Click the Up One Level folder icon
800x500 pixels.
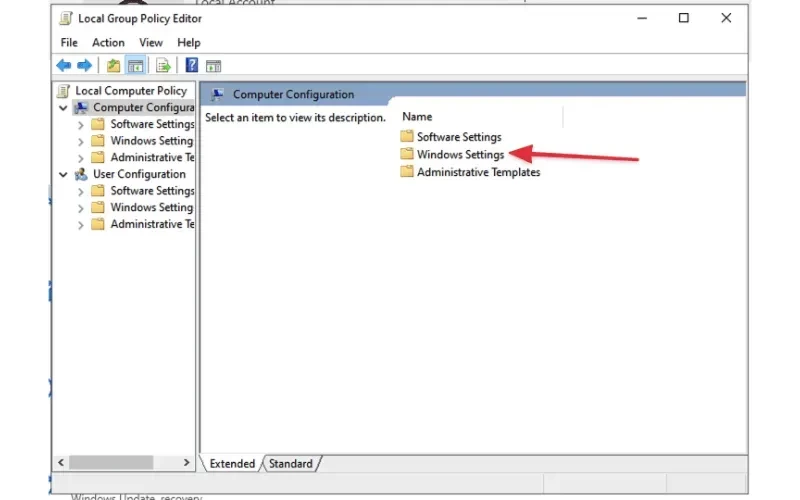point(113,65)
